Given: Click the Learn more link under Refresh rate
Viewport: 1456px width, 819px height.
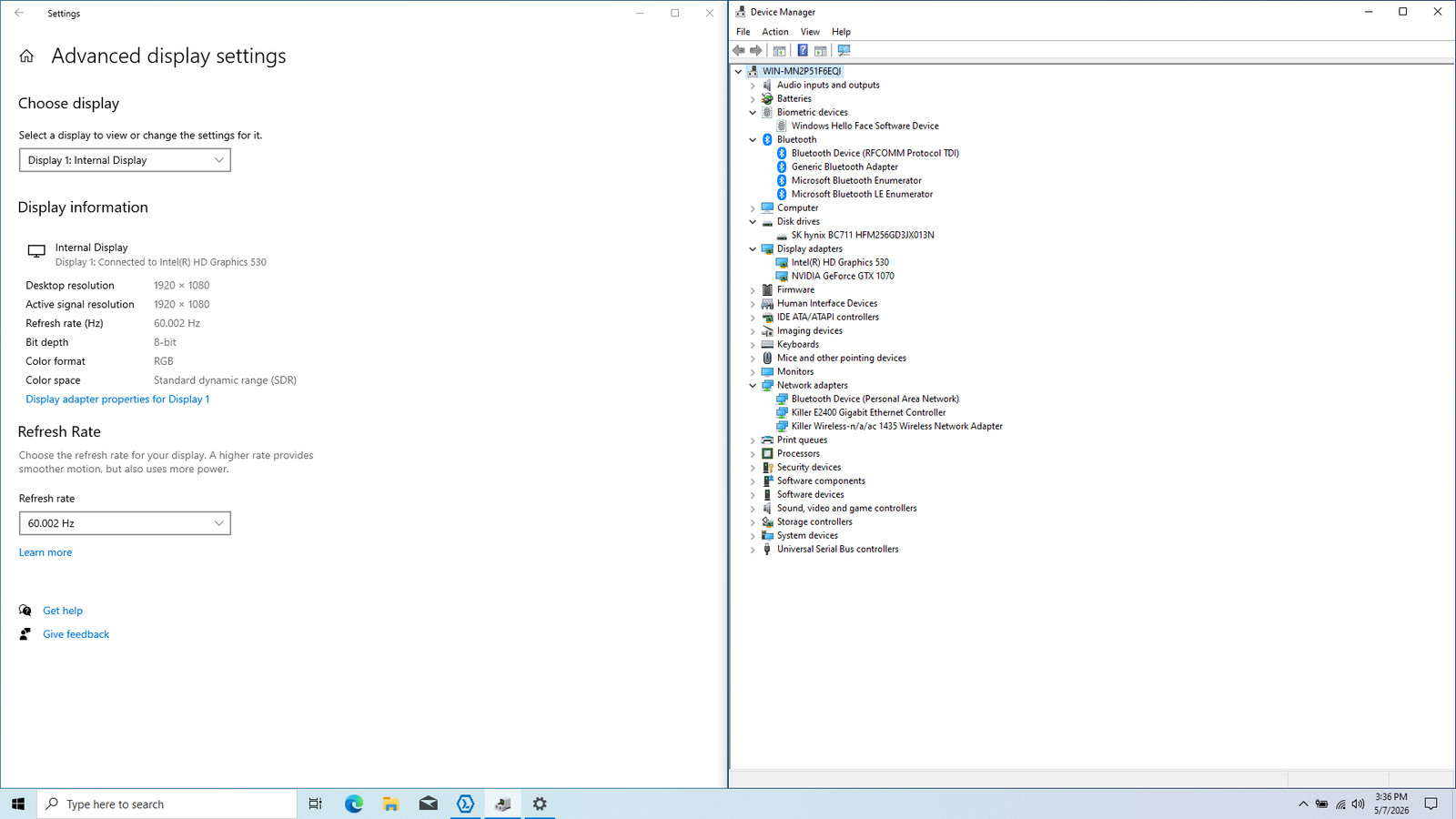Looking at the screenshot, I should pyautogui.click(x=45, y=552).
